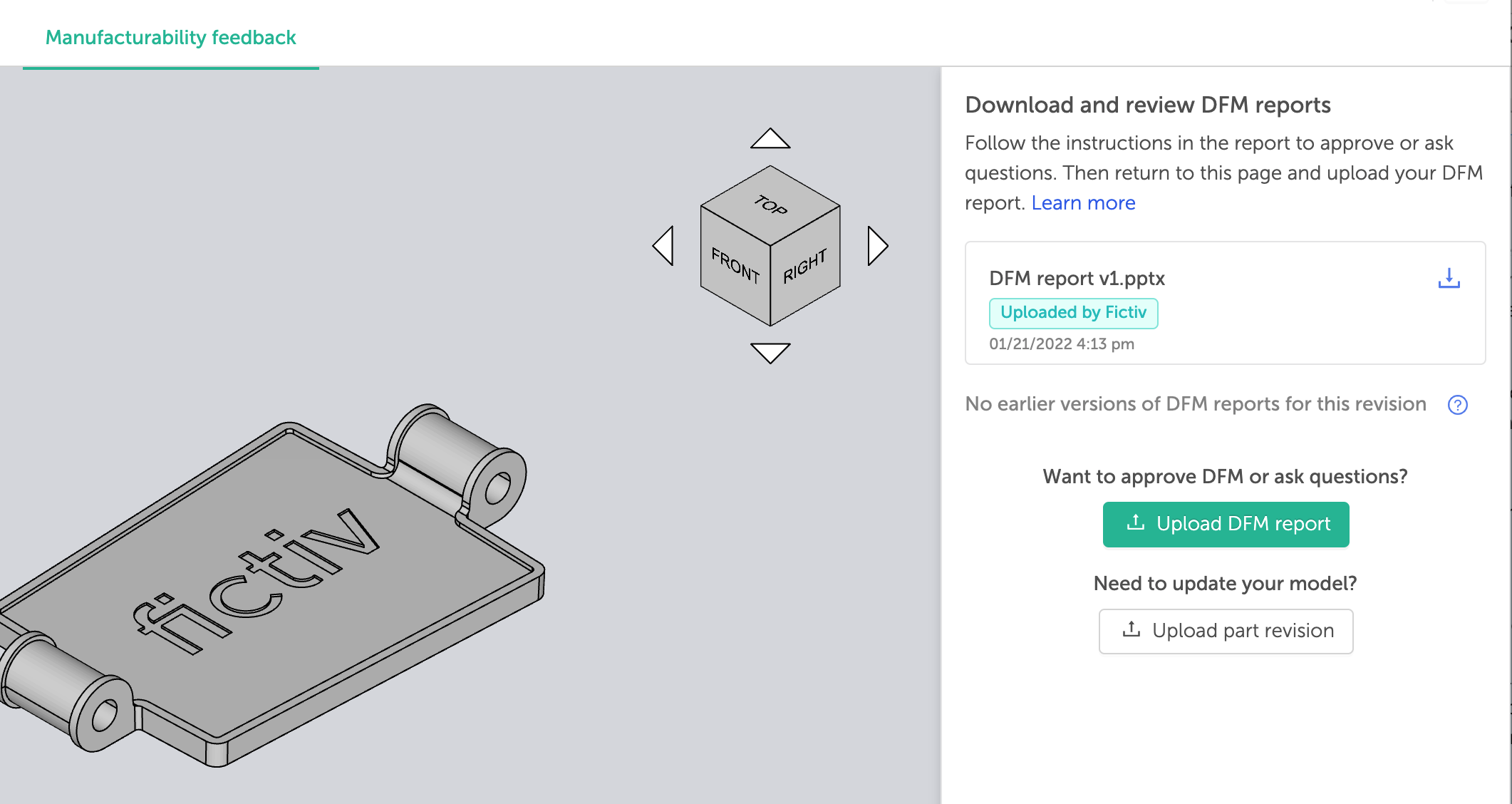Screen dimensions: 1512x804
Task: Open the Manufacturability feedback tab
Action: [x=171, y=38]
